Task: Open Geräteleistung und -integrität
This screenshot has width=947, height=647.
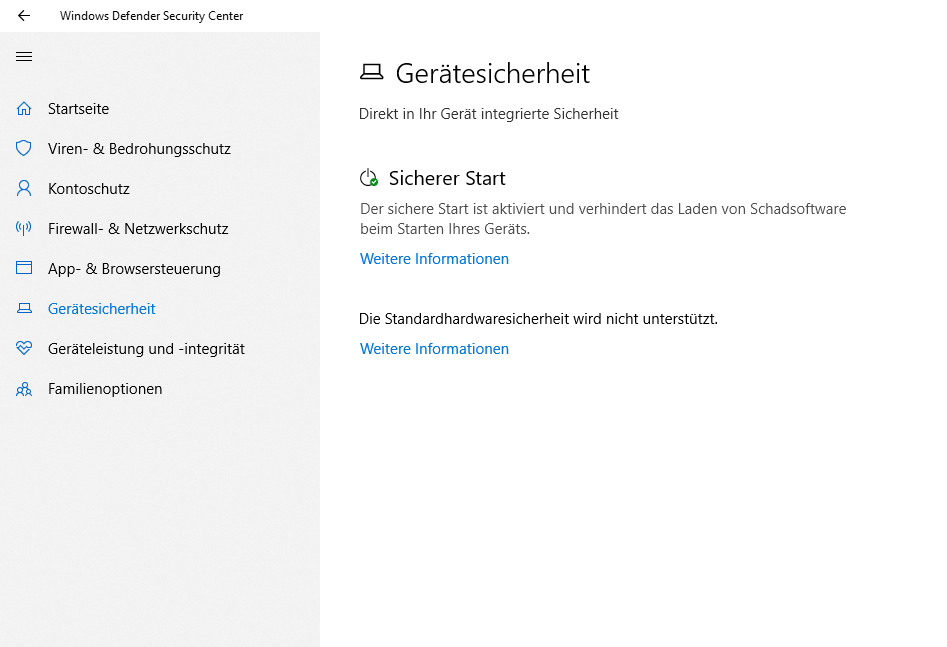Action: pyautogui.click(x=146, y=349)
